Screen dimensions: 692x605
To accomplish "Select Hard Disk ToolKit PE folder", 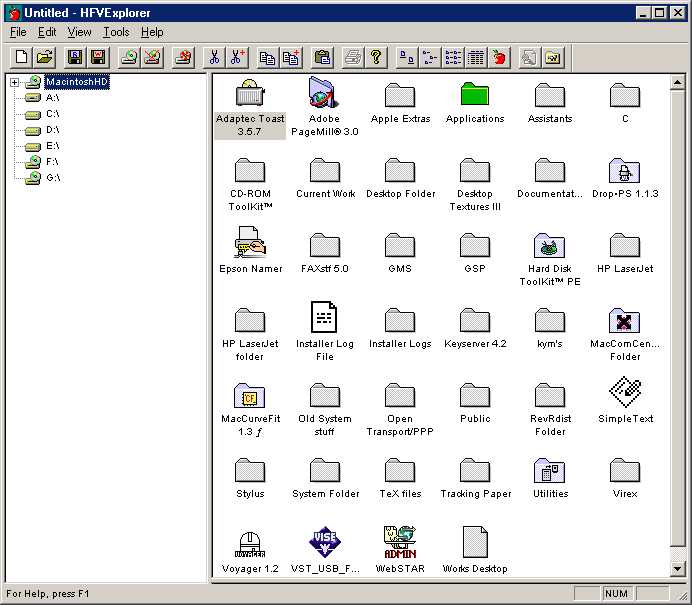I will pyautogui.click(x=550, y=260).
